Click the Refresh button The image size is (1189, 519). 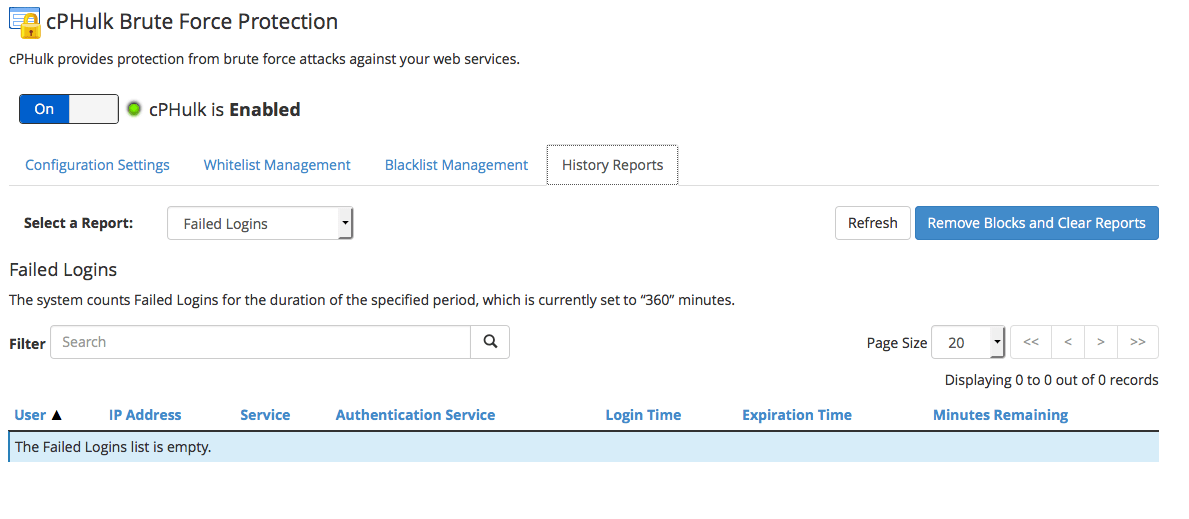(x=873, y=223)
